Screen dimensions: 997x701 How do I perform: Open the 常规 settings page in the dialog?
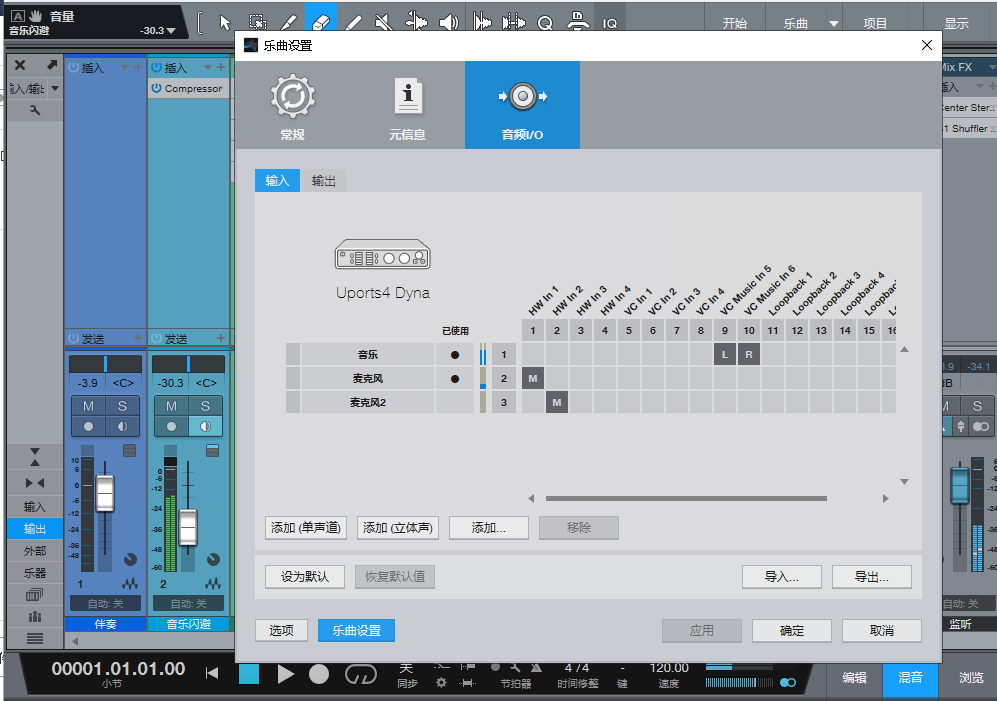292,104
